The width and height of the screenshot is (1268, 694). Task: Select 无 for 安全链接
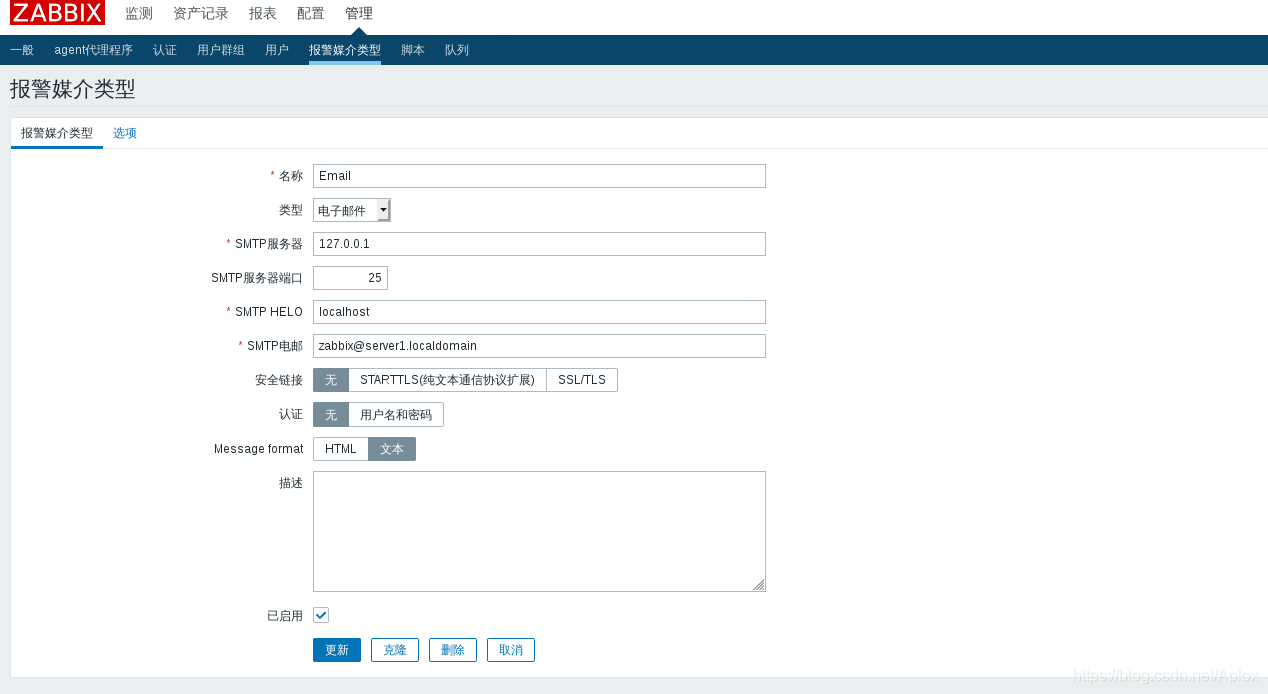331,380
